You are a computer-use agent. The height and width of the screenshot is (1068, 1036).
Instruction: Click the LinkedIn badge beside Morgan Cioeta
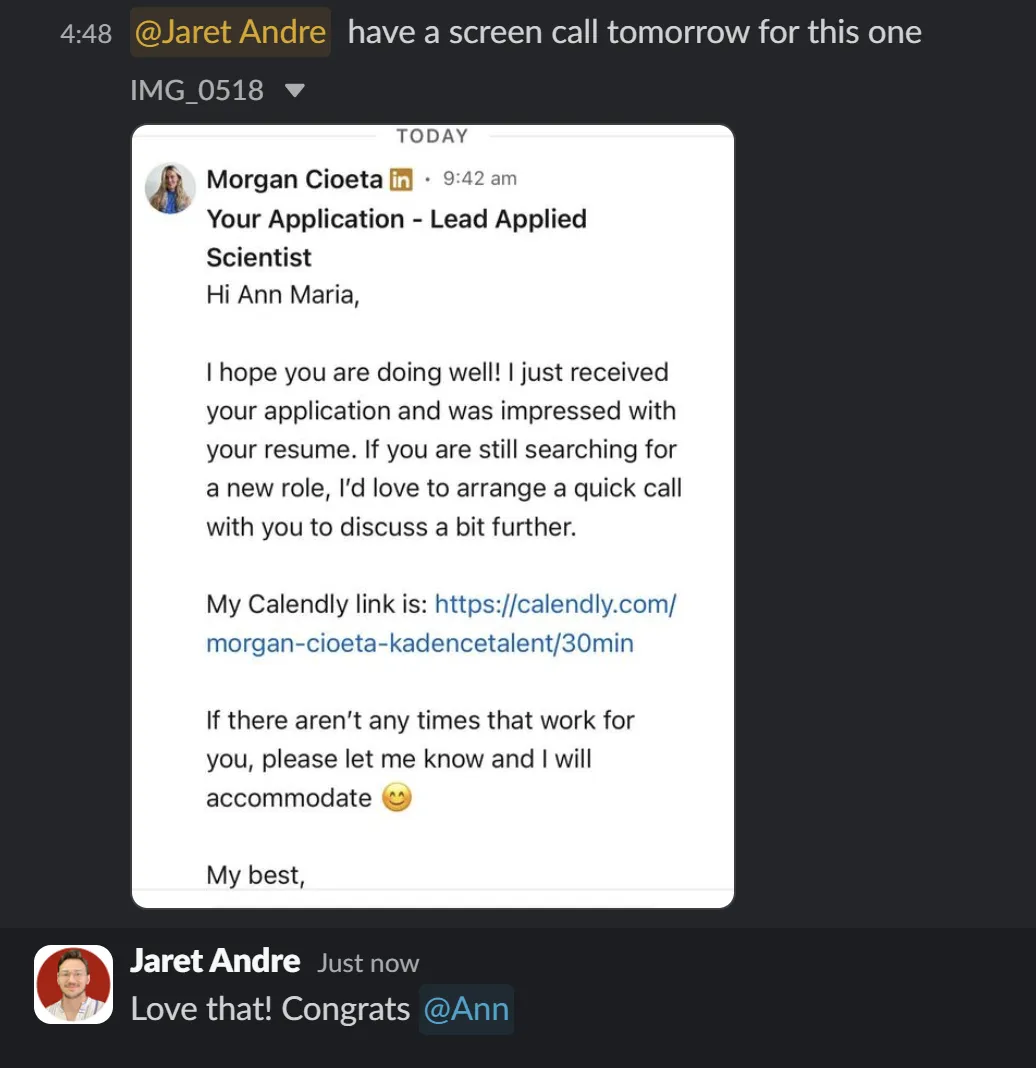pyautogui.click(x=401, y=180)
